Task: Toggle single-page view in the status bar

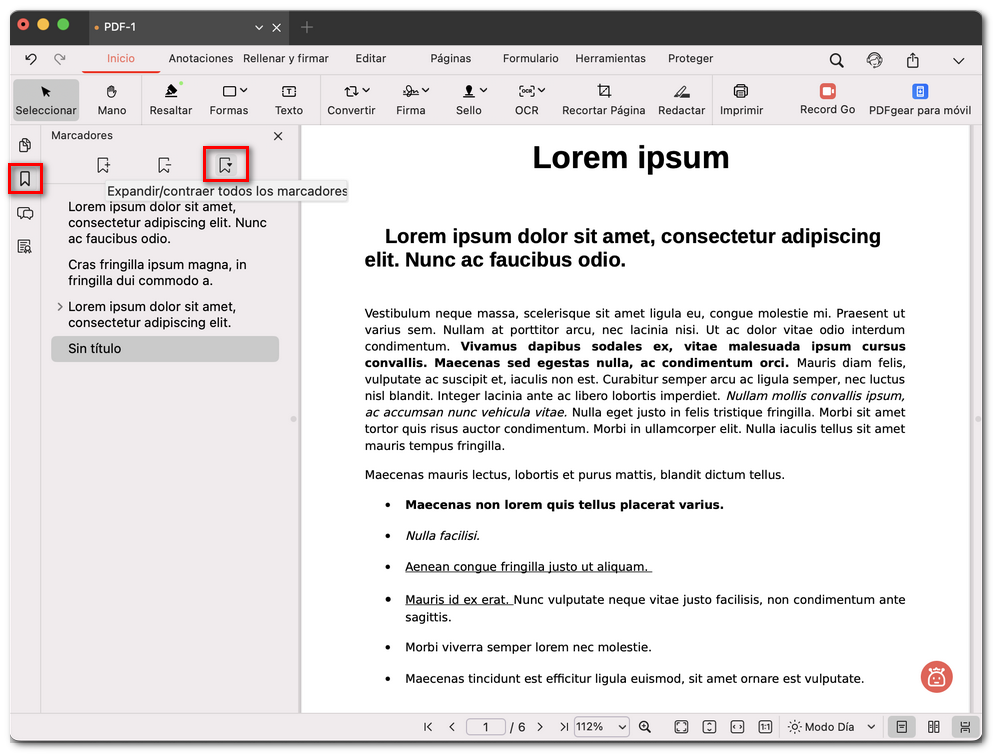Action: 901,727
